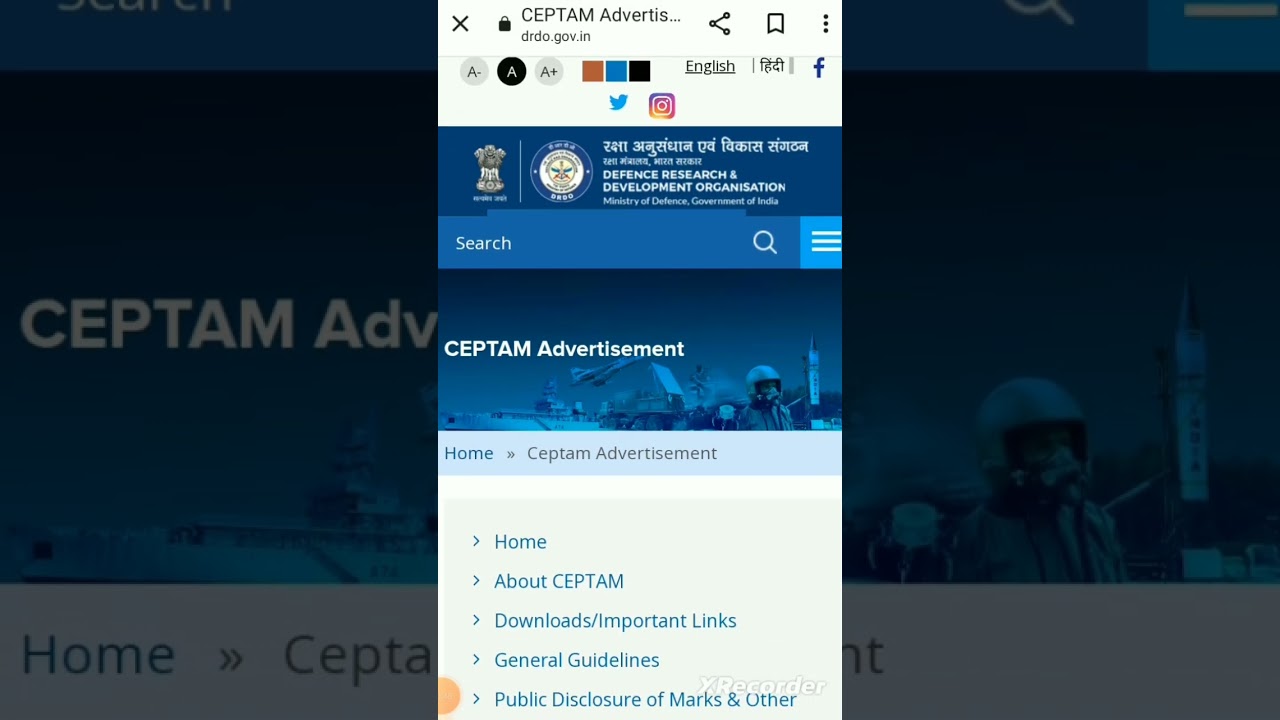Click the page title CEPTAM Advertis...

tap(601, 15)
